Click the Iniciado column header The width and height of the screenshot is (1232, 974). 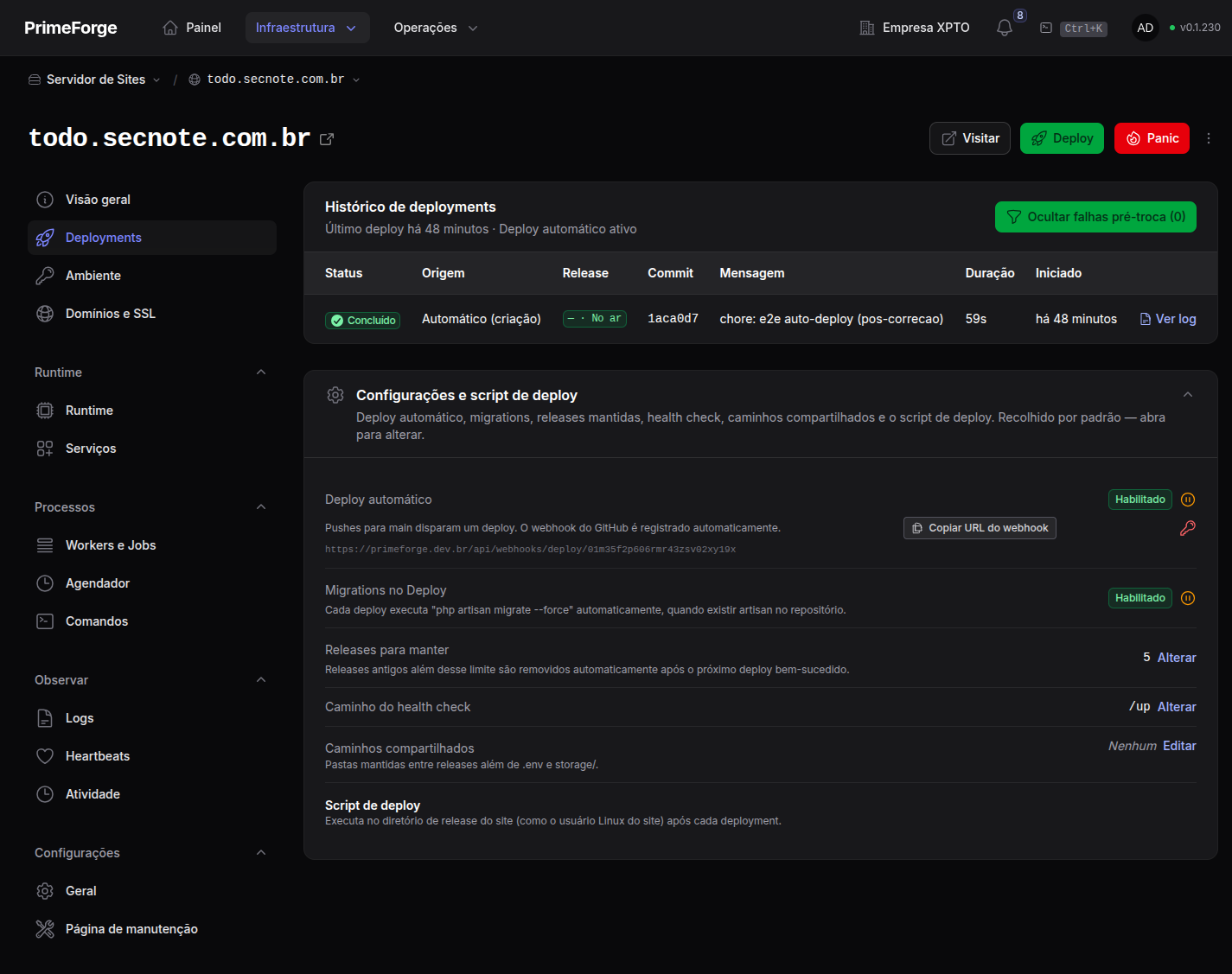pyautogui.click(x=1058, y=273)
